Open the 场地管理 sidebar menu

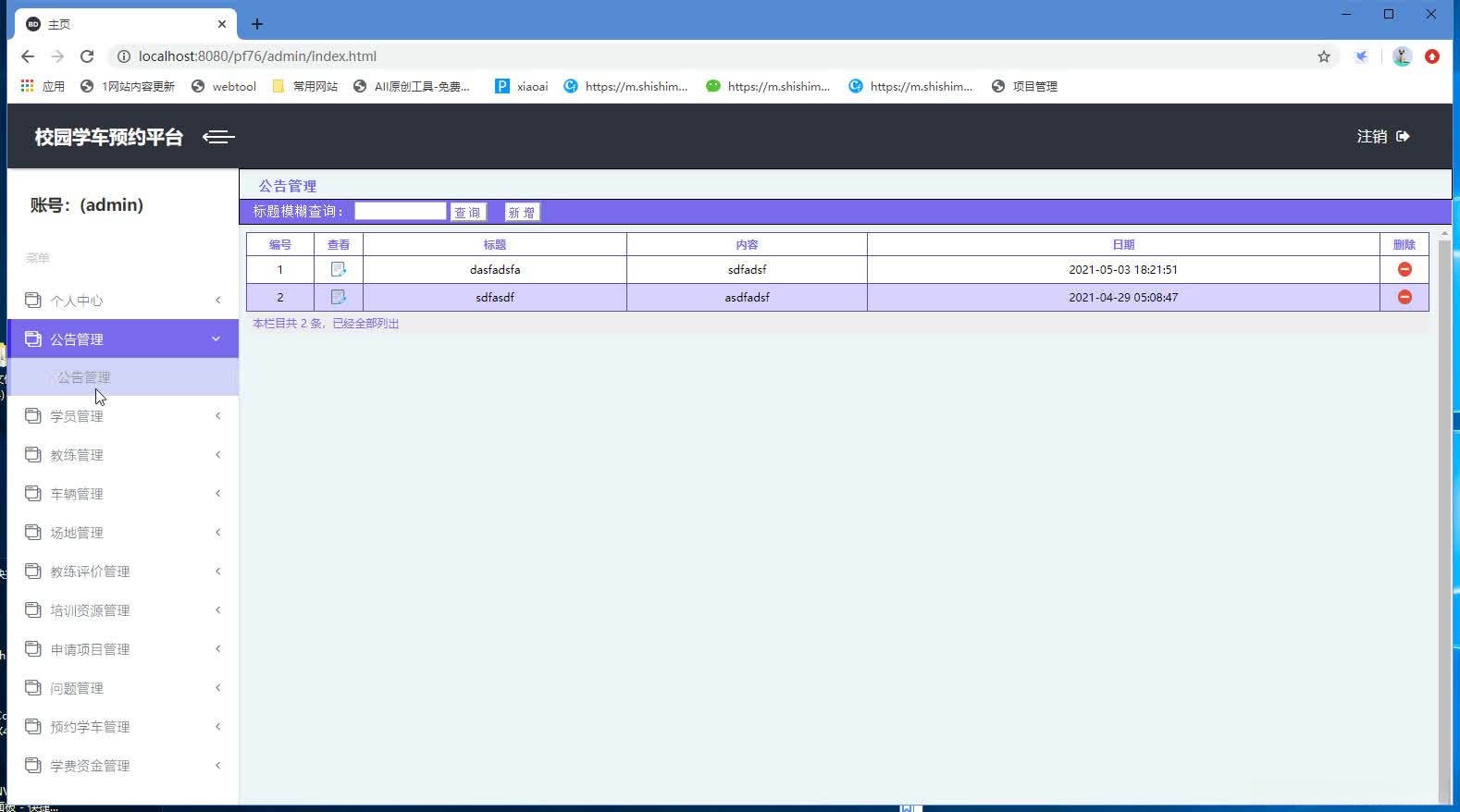coord(123,533)
